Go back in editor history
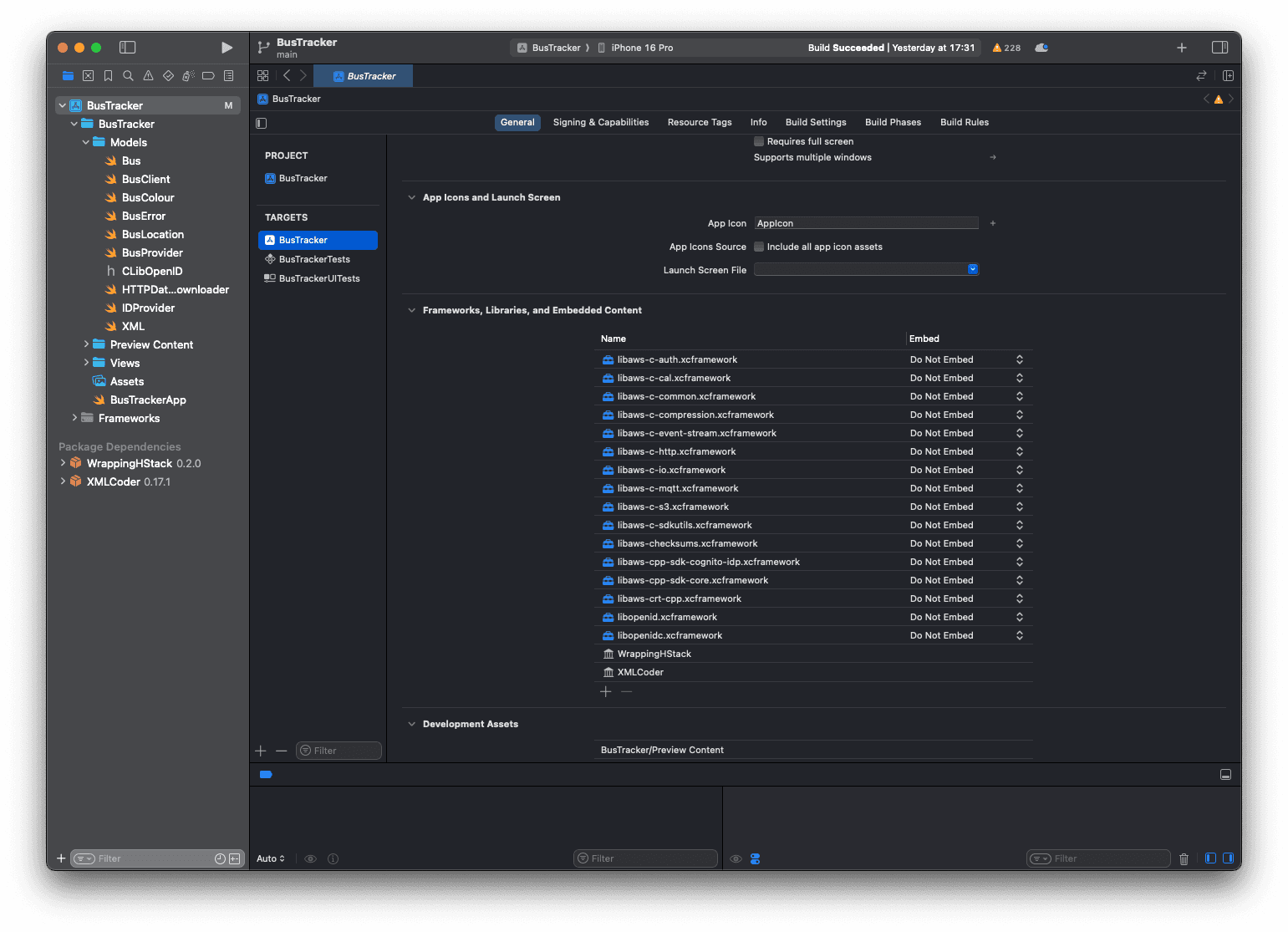 coord(287,75)
